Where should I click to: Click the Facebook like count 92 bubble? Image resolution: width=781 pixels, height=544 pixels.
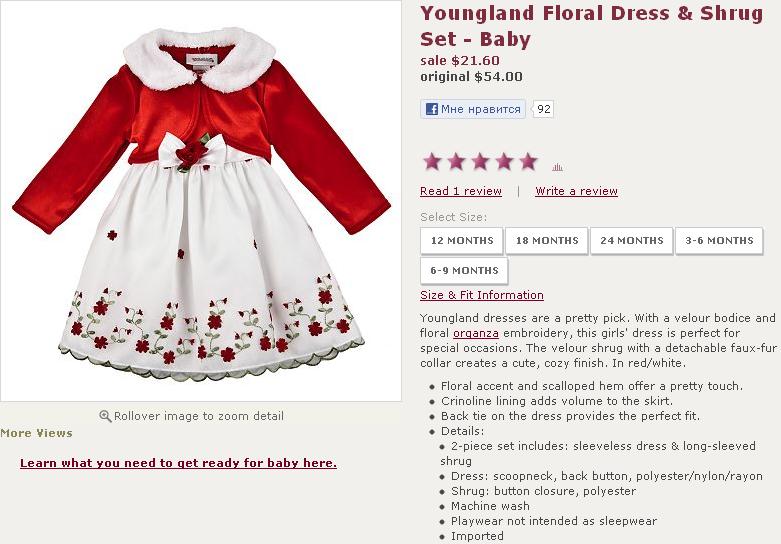pyautogui.click(x=543, y=109)
